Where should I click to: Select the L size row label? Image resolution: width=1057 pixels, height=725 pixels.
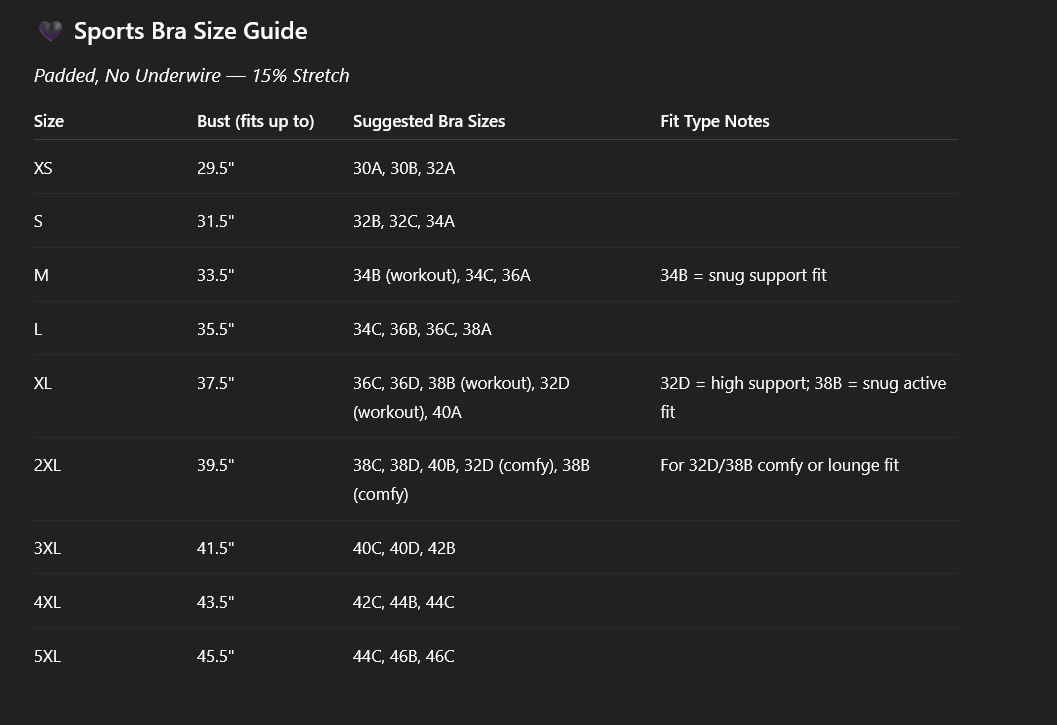coord(38,329)
